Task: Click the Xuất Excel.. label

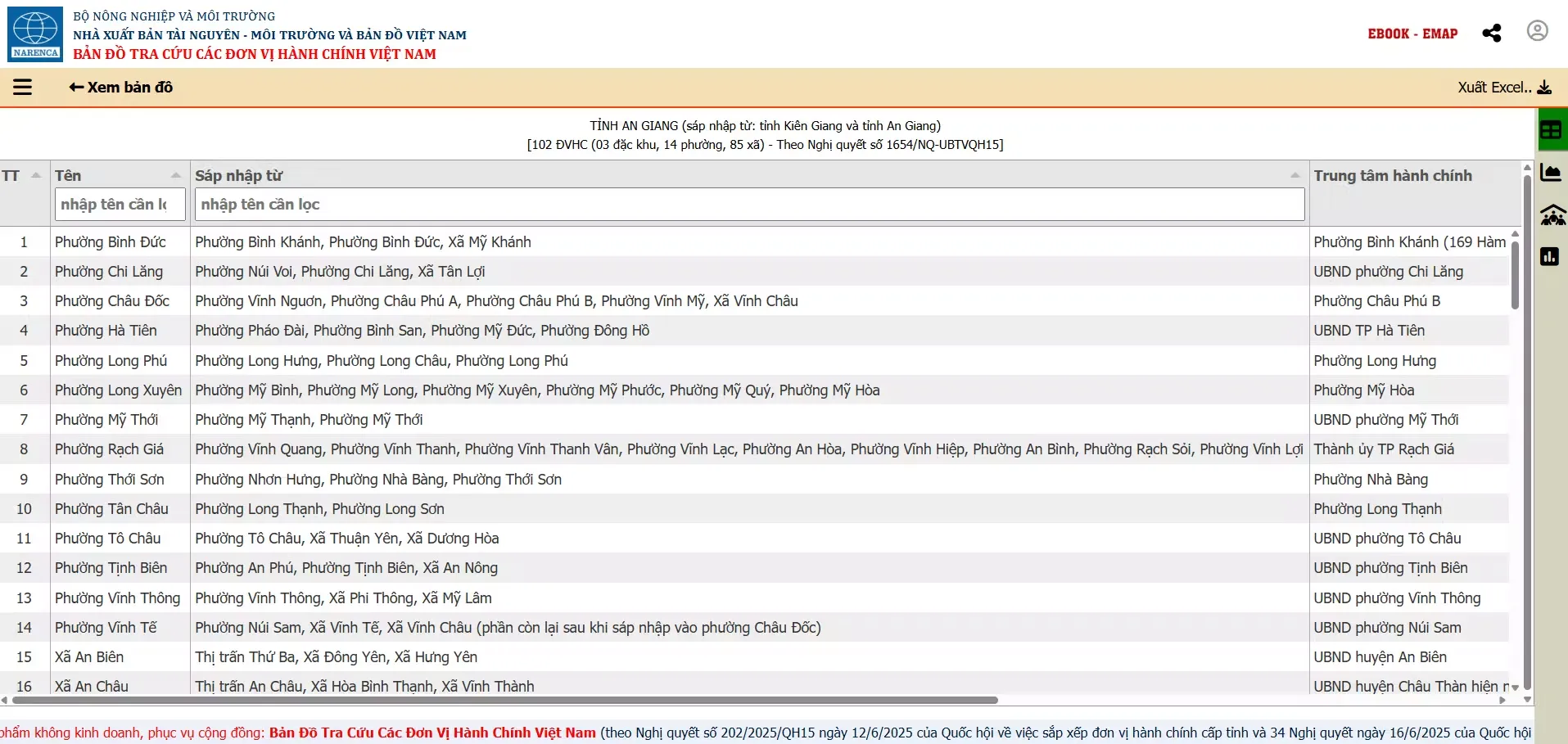Action: [x=1494, y=88]
